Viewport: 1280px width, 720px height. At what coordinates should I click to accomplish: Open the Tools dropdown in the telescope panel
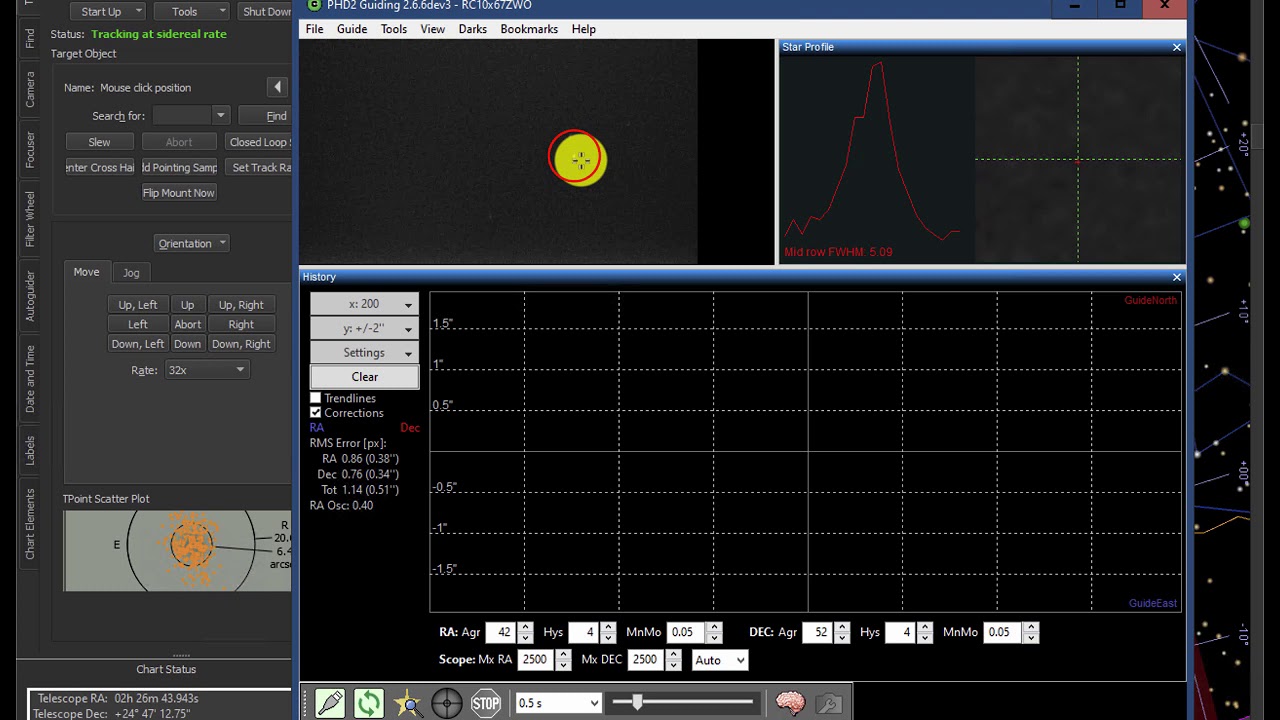coord(192,11)
